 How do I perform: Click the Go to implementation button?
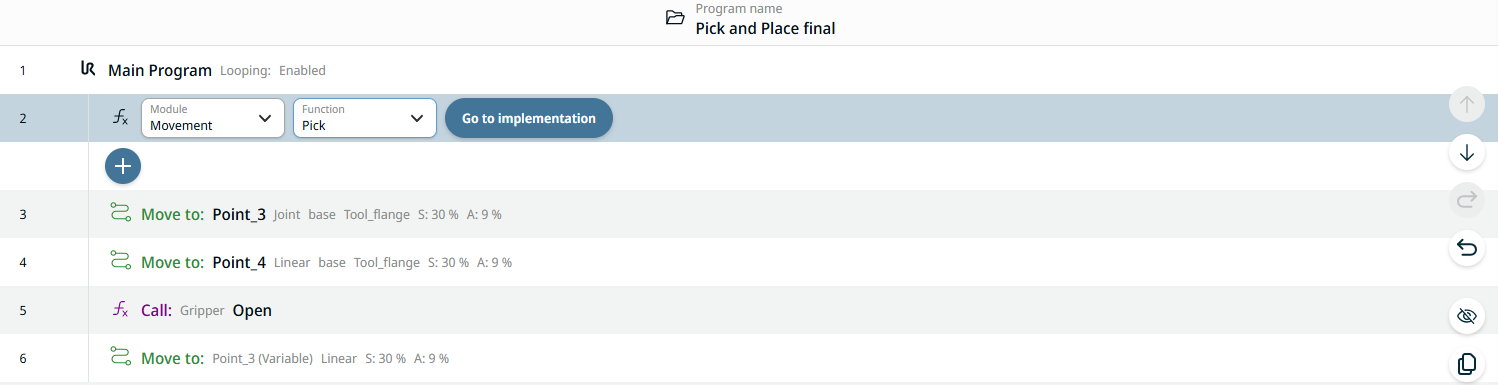coord(529,118)
